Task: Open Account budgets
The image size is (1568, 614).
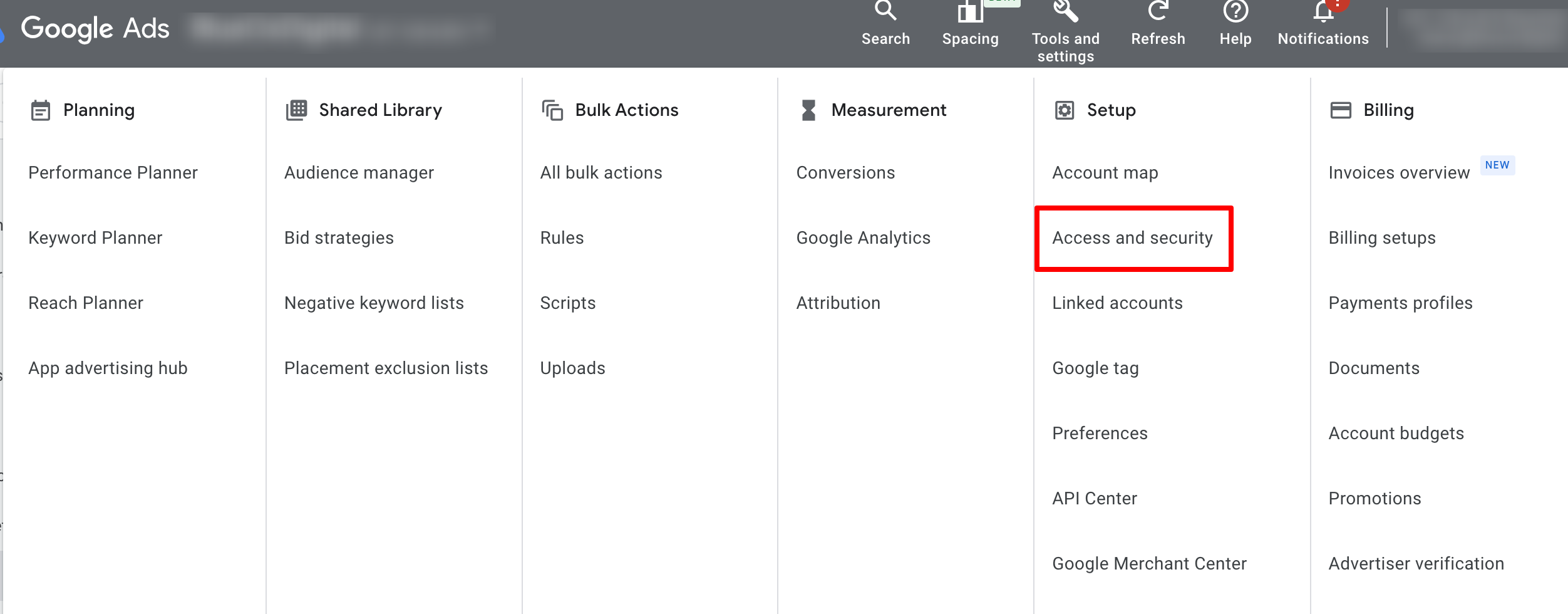Action: pyautogui.click(x=1396, y=434)
